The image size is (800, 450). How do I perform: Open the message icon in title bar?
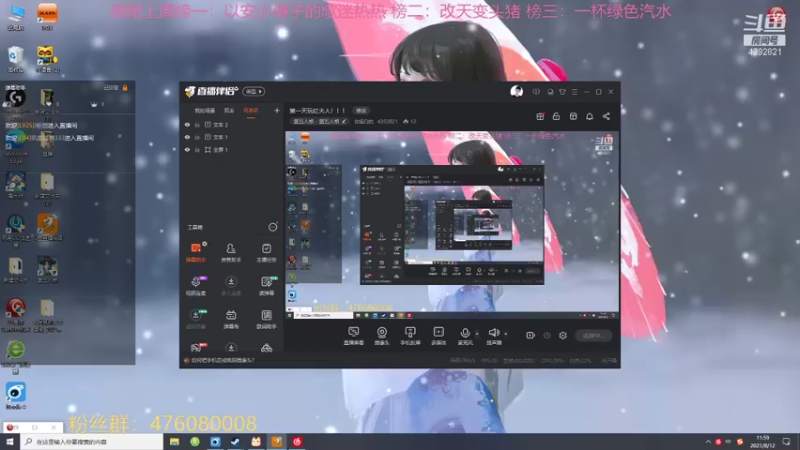tap(536, 92)
